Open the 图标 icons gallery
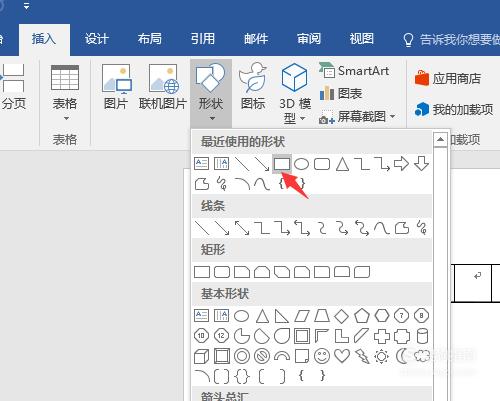 253,87
